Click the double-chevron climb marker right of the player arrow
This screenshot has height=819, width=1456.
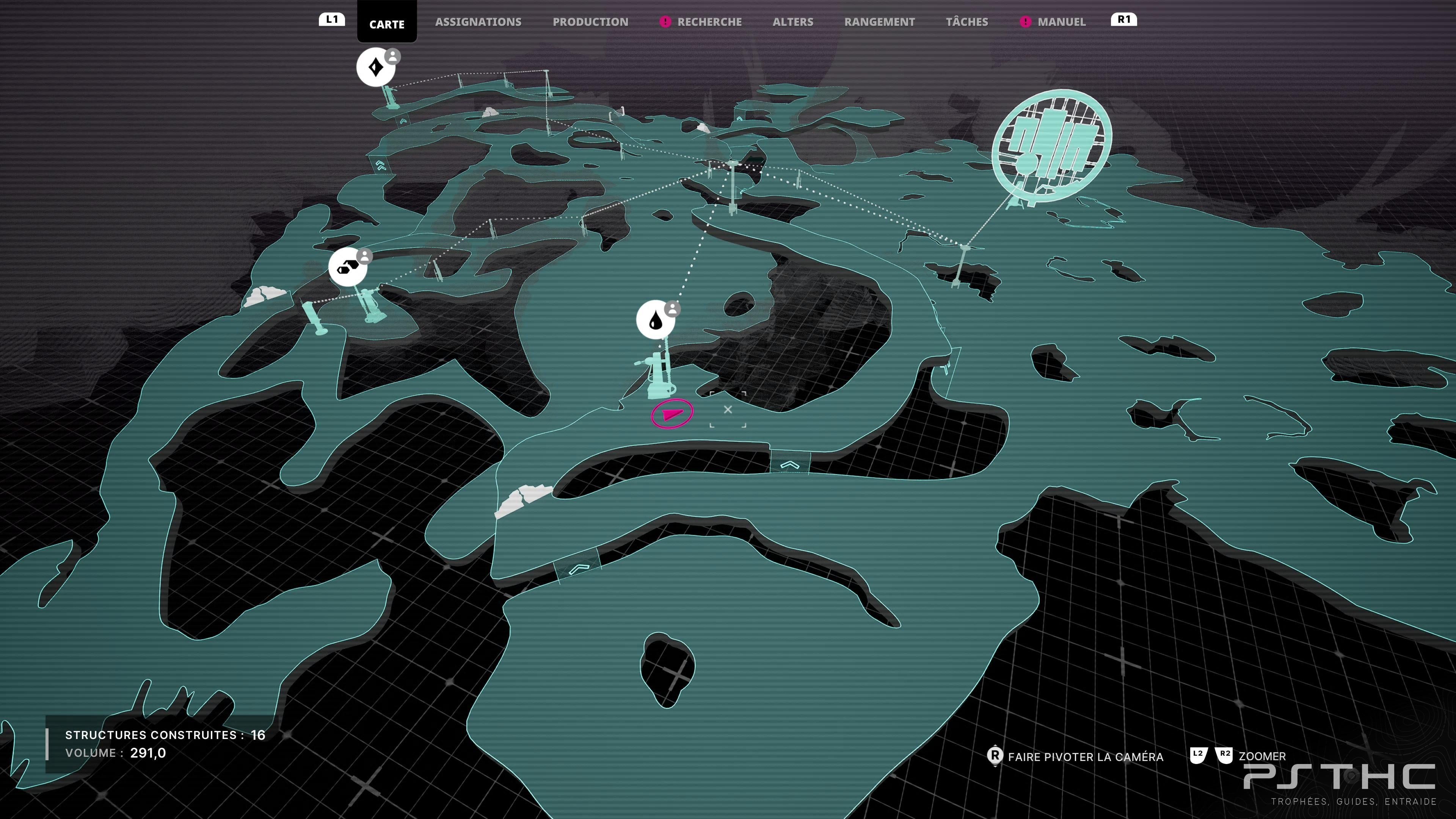pos(789,465)
